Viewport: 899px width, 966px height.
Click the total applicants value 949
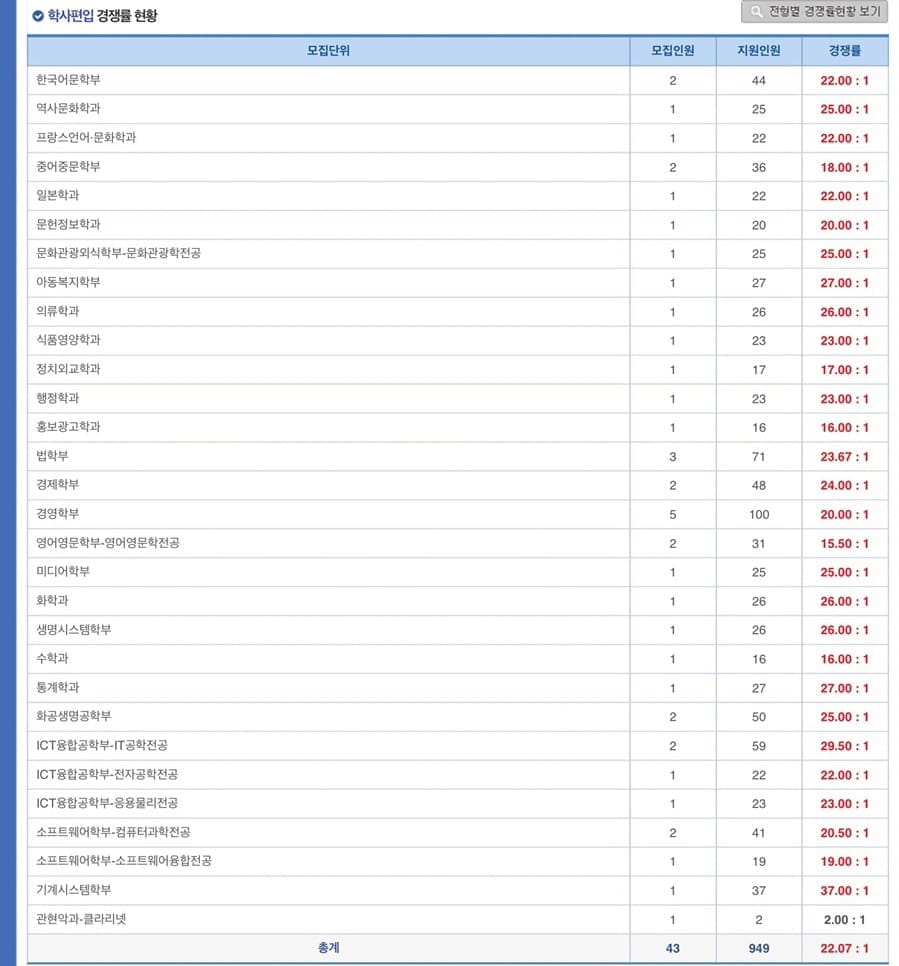759,949
